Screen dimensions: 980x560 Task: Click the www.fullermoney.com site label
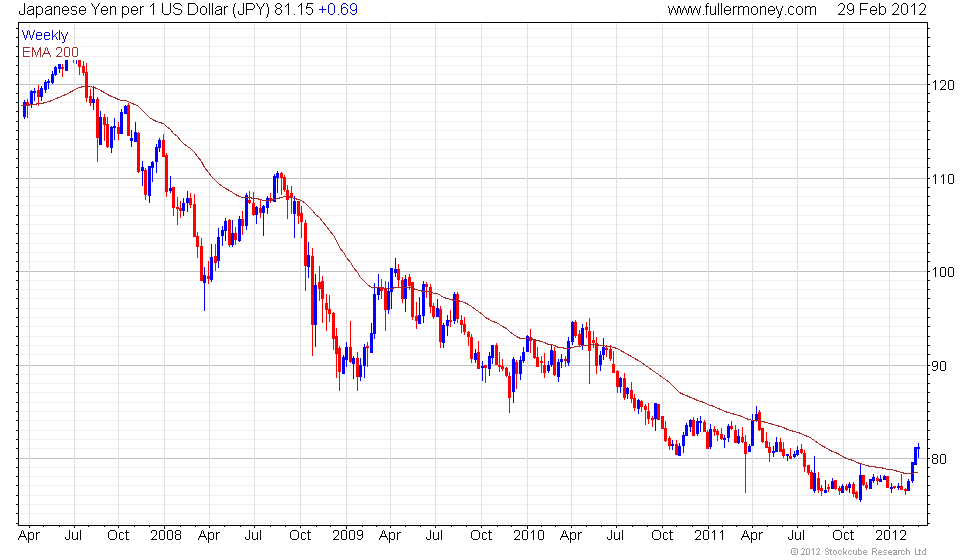tap(742, 9)
